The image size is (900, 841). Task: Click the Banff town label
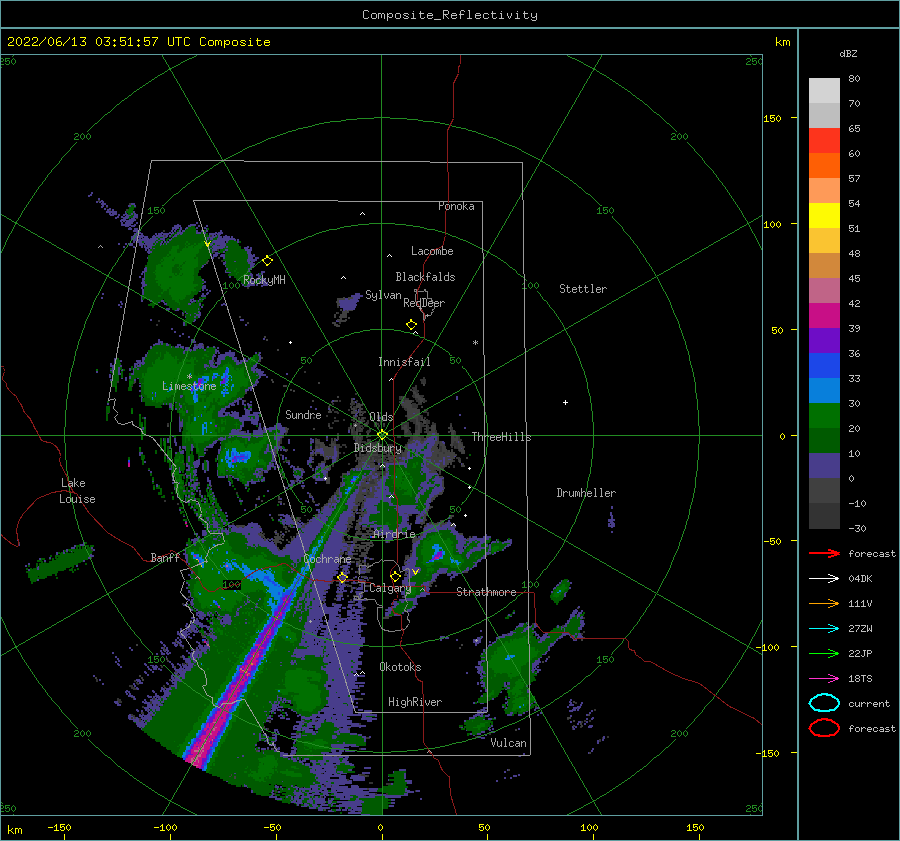(165, 557)
